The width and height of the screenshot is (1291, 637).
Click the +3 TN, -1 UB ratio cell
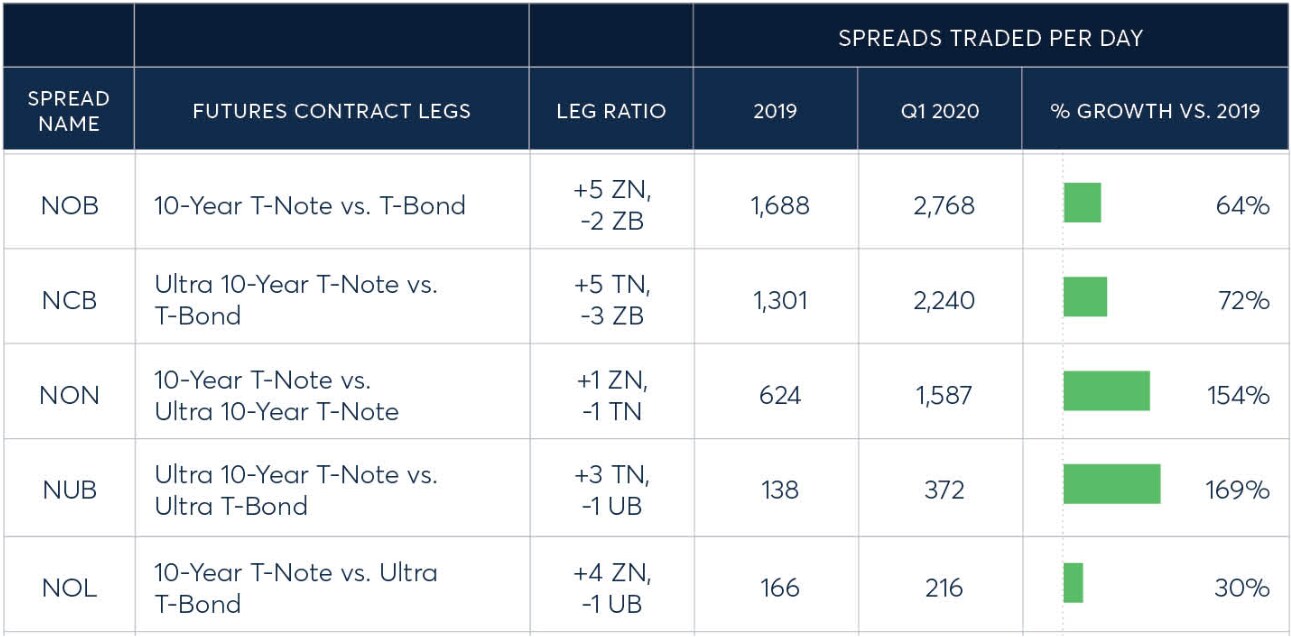[x=611, y=490]
